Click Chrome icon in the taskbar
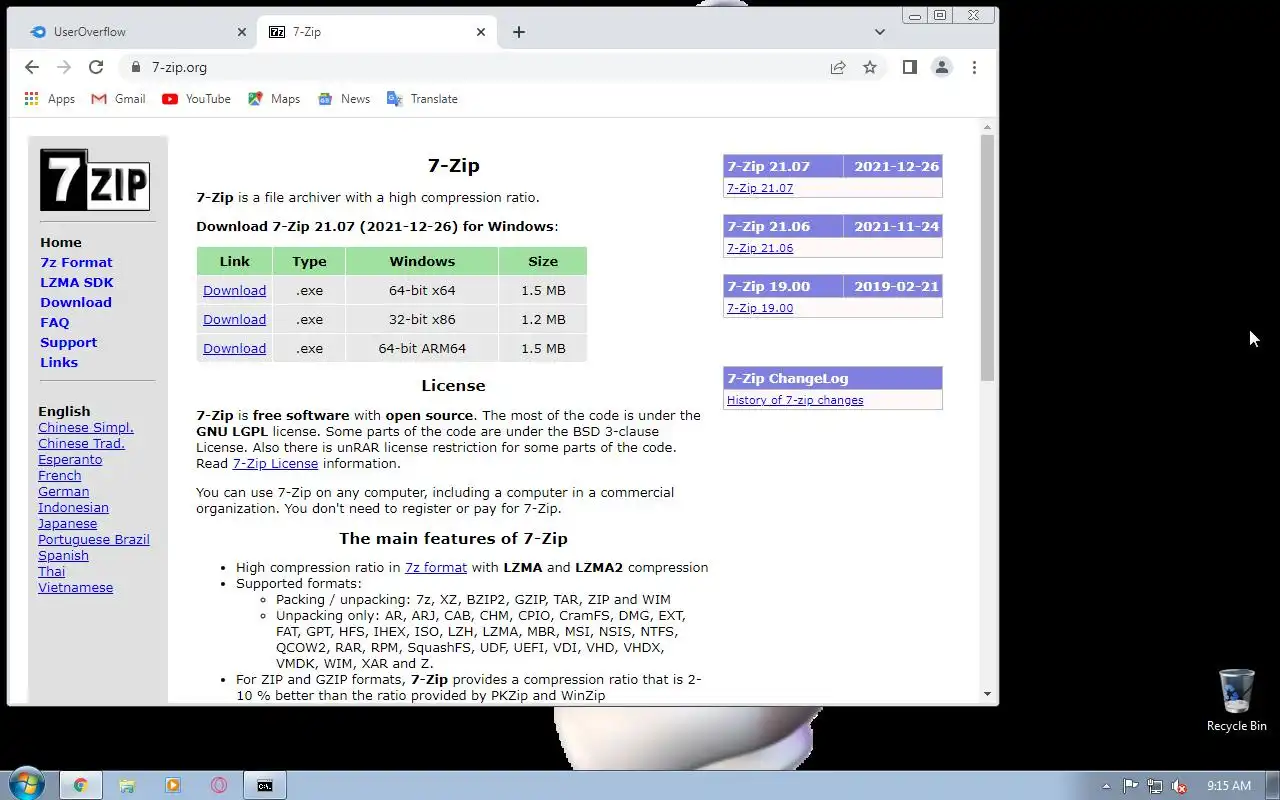The image size is (1280, 800). point(81,785)
